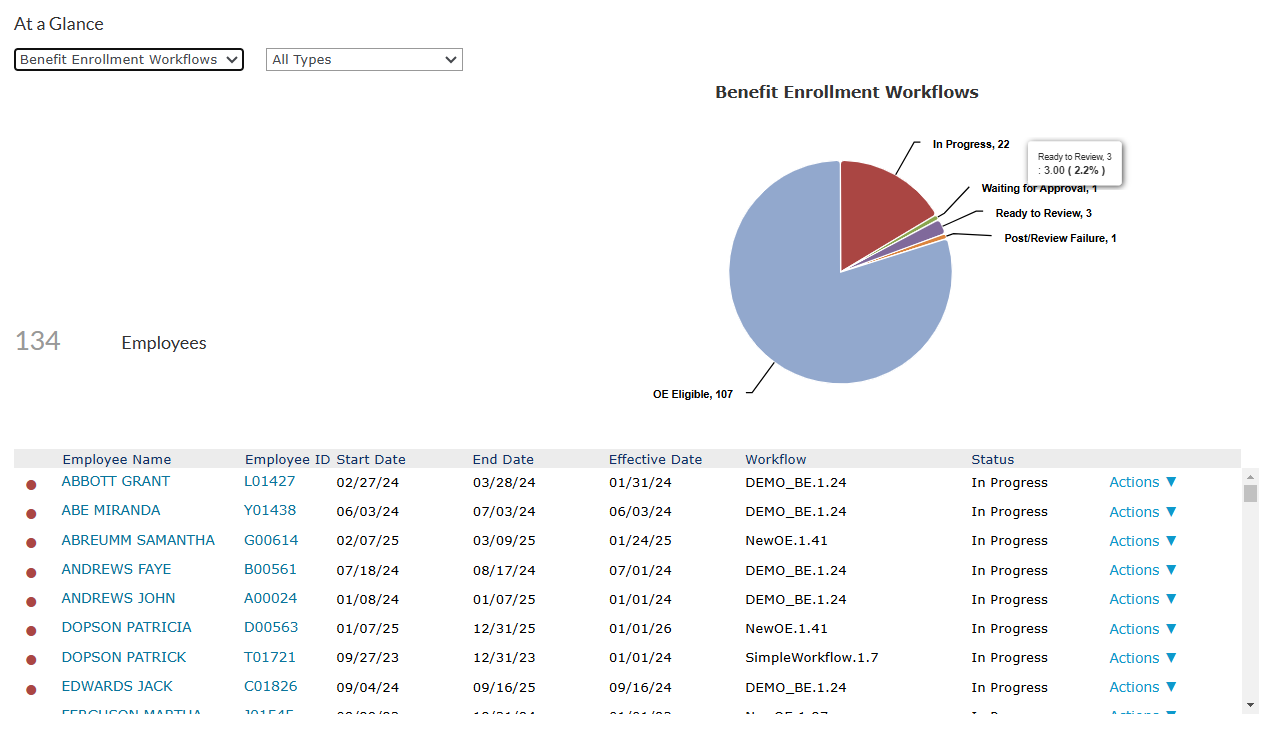Click the status dot next to ABE MIRANDA
Viewport: 1266px width, 730px height.
click(31, 513)
